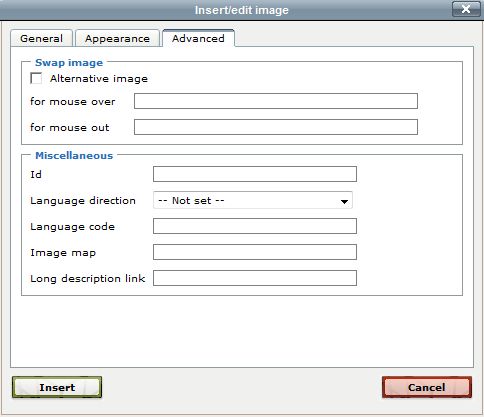Select the Advanced tab
This screenshot has width=484, height=417.
click(198, 38)
